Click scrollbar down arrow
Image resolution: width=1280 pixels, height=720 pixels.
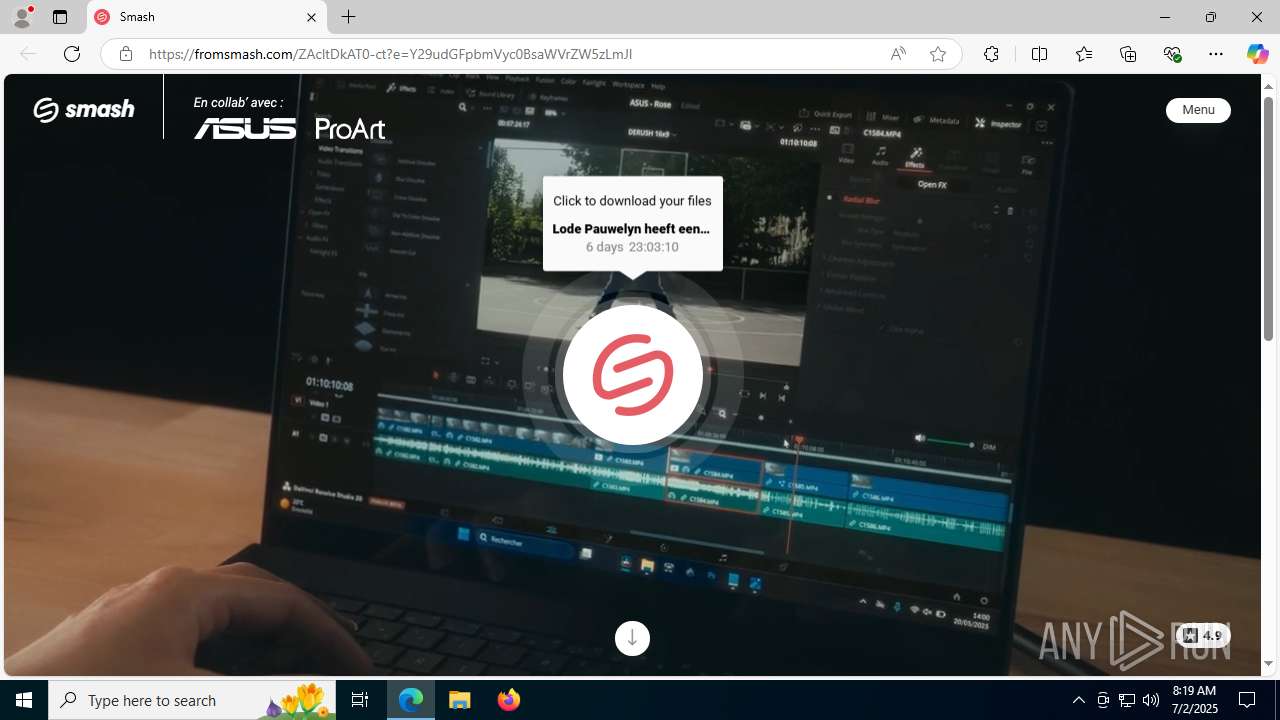1268,664
